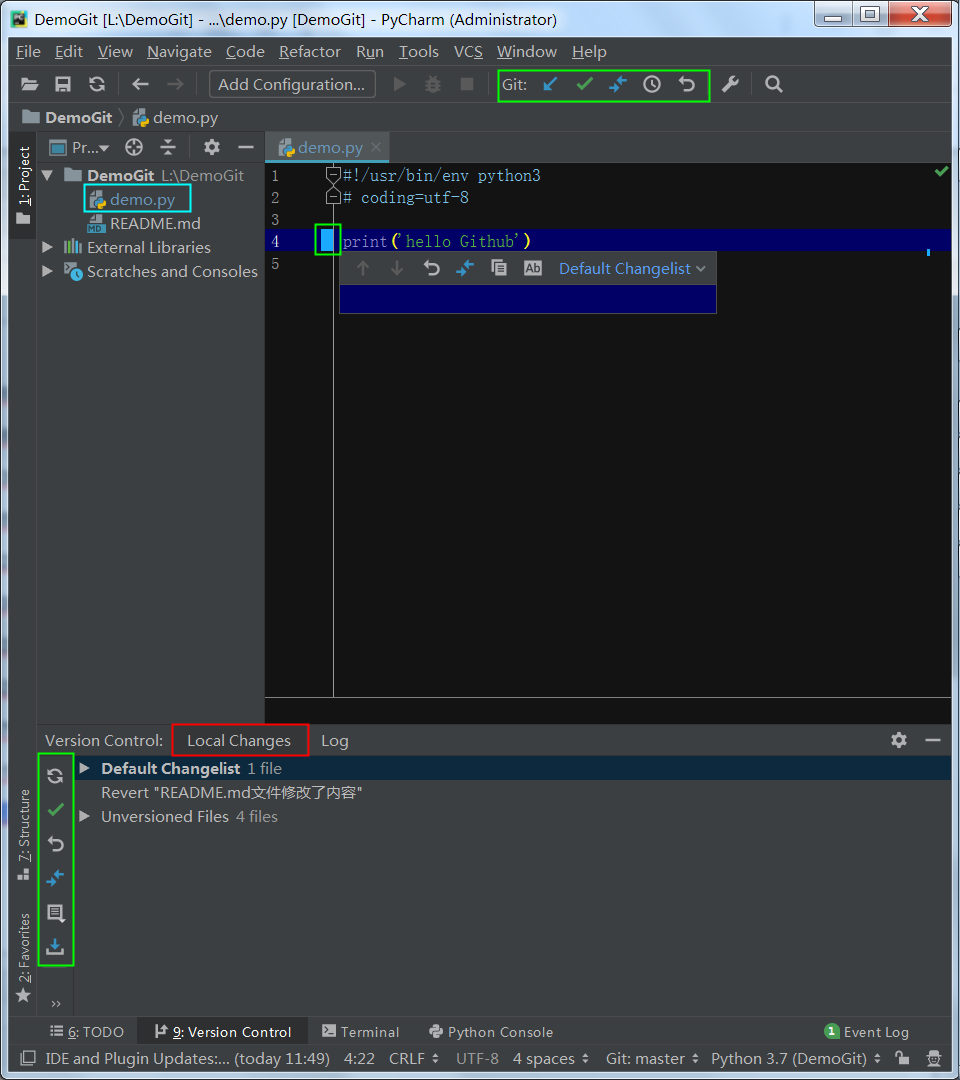Open the Python Console tool window

click(x=491, y=1032)
